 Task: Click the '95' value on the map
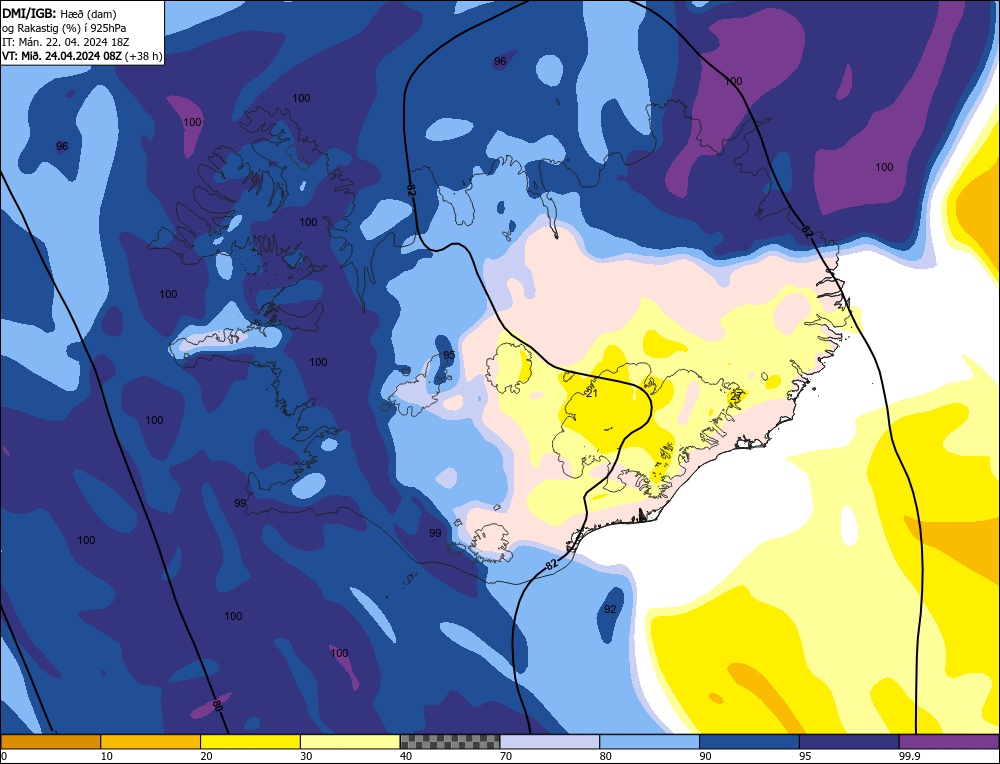(449, 355)
